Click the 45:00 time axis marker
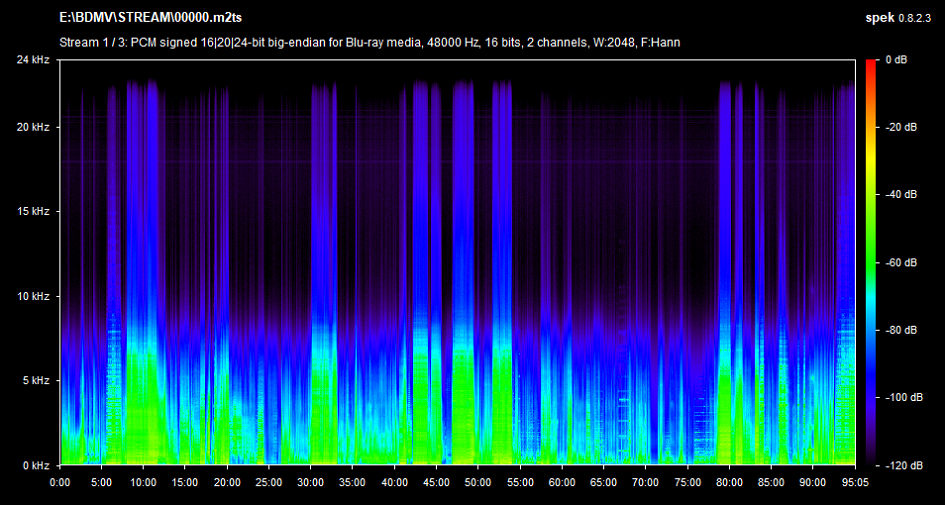945x505 pixels. pyautogui.click(x=437, y=481)
